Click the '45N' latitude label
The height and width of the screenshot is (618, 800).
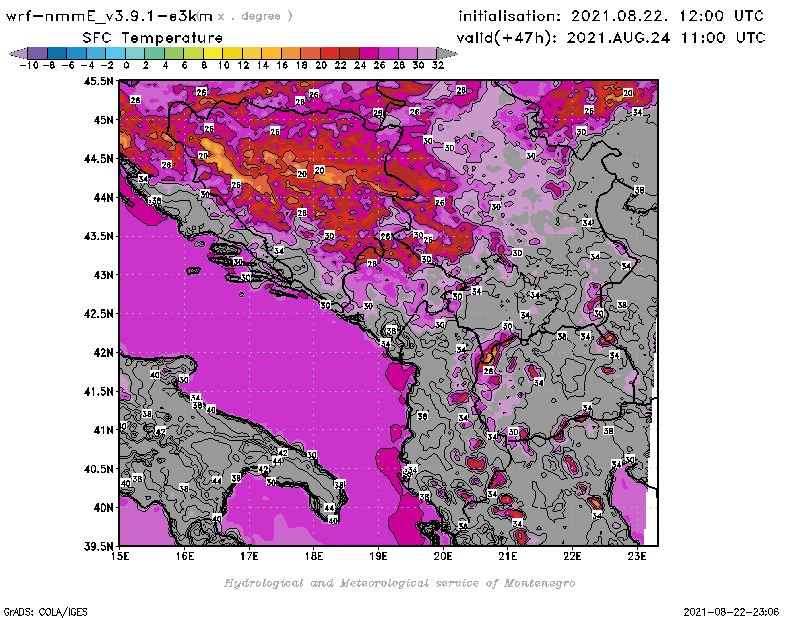pyautogui.click(x=104, y=120)
